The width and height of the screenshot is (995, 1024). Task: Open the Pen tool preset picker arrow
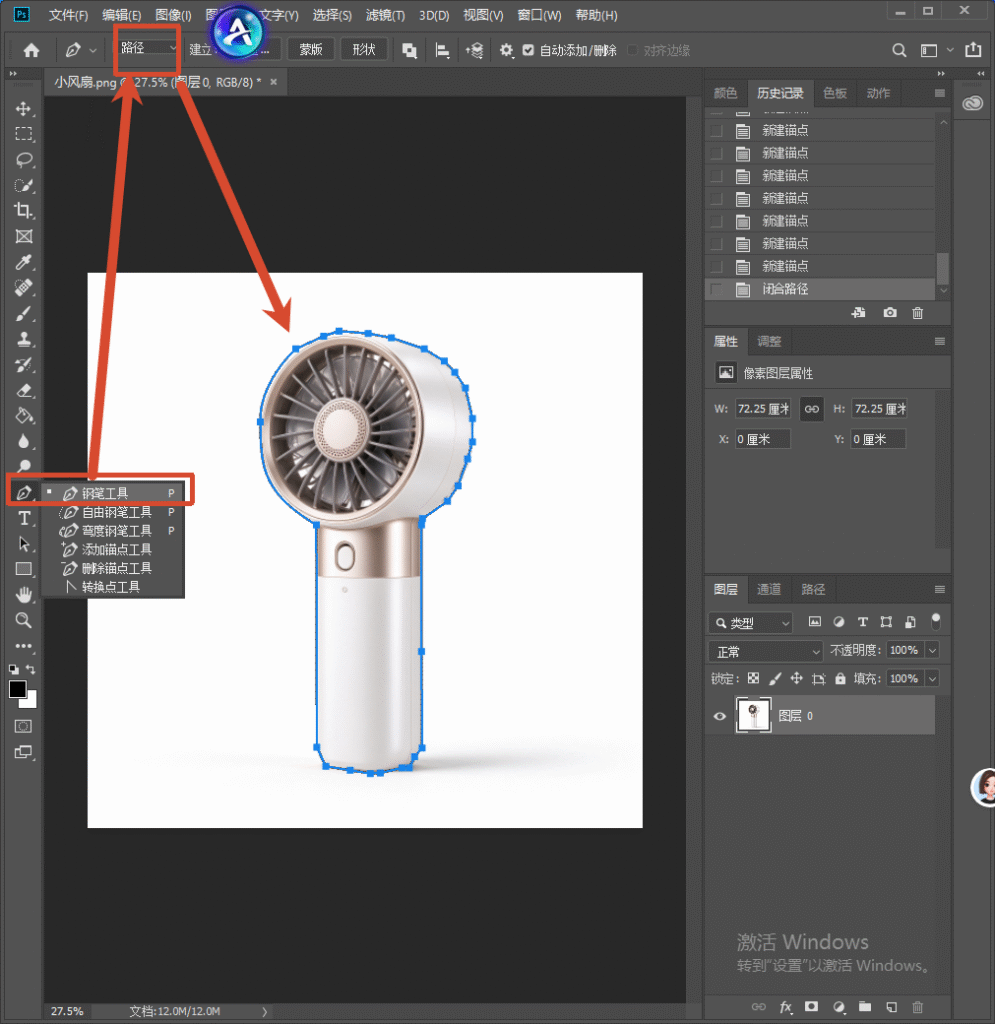(x=93, y=50)
